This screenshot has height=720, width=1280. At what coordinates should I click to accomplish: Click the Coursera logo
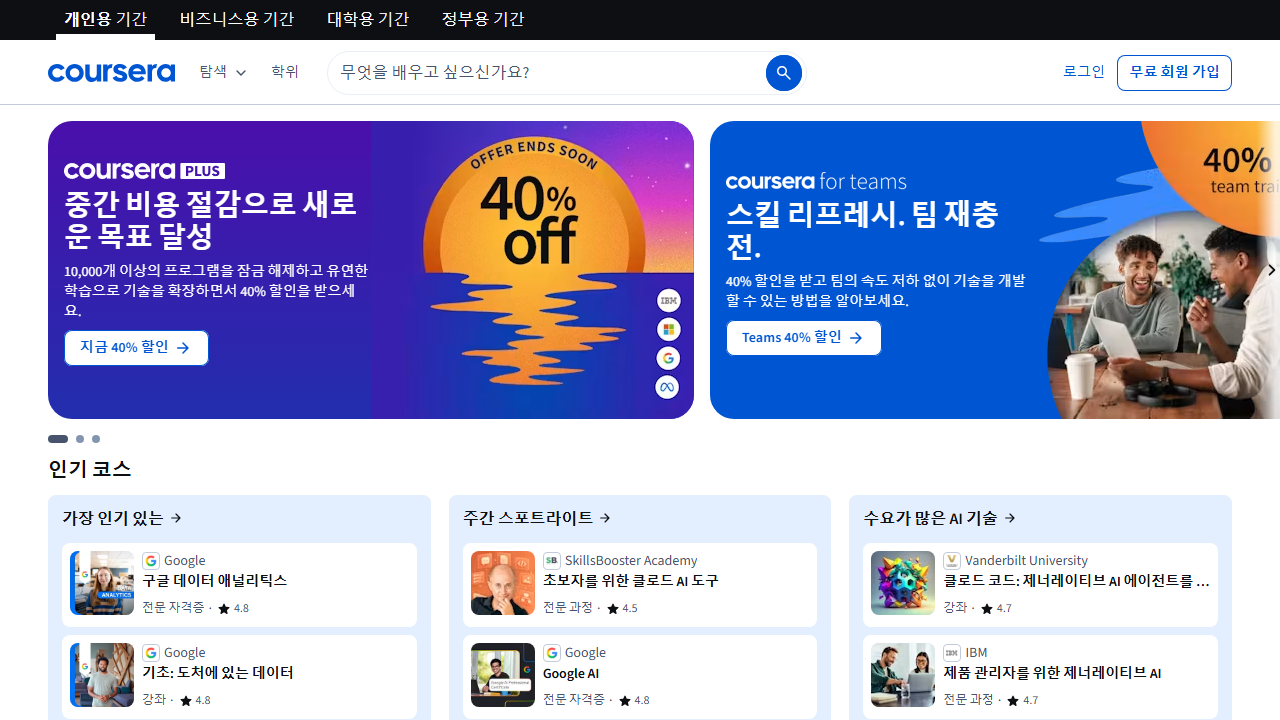click(x=111, y=73)
